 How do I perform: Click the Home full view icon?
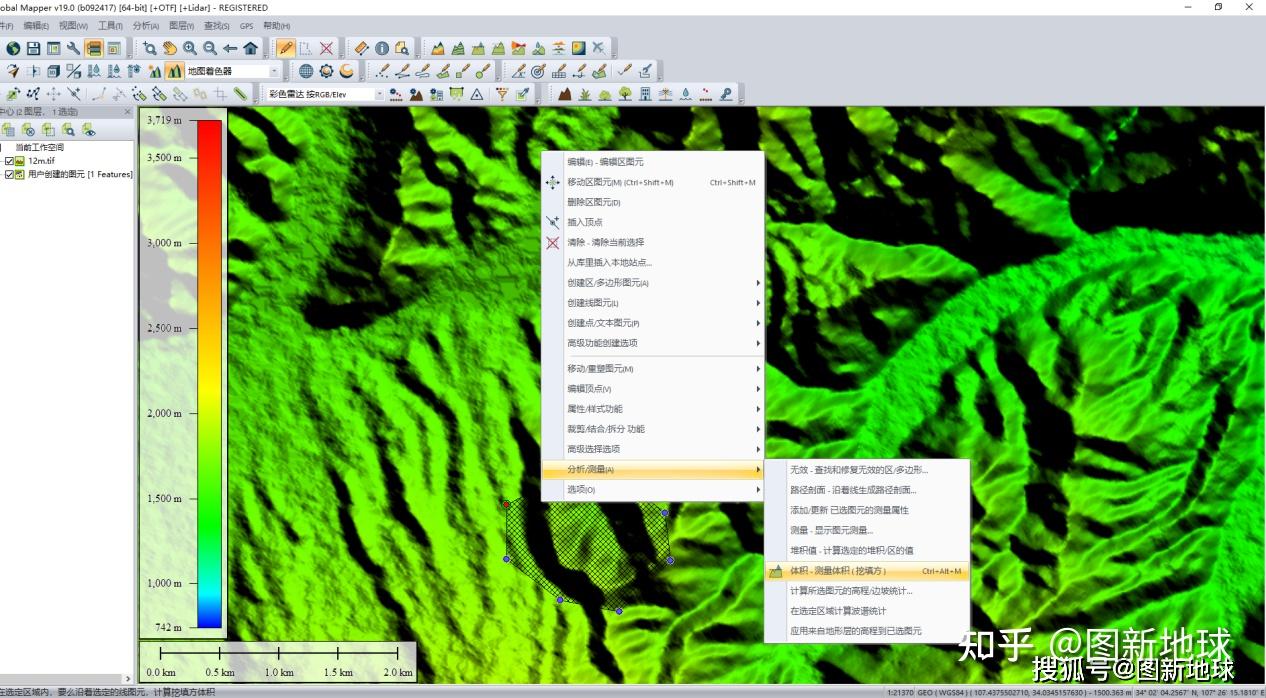[250, 48]
